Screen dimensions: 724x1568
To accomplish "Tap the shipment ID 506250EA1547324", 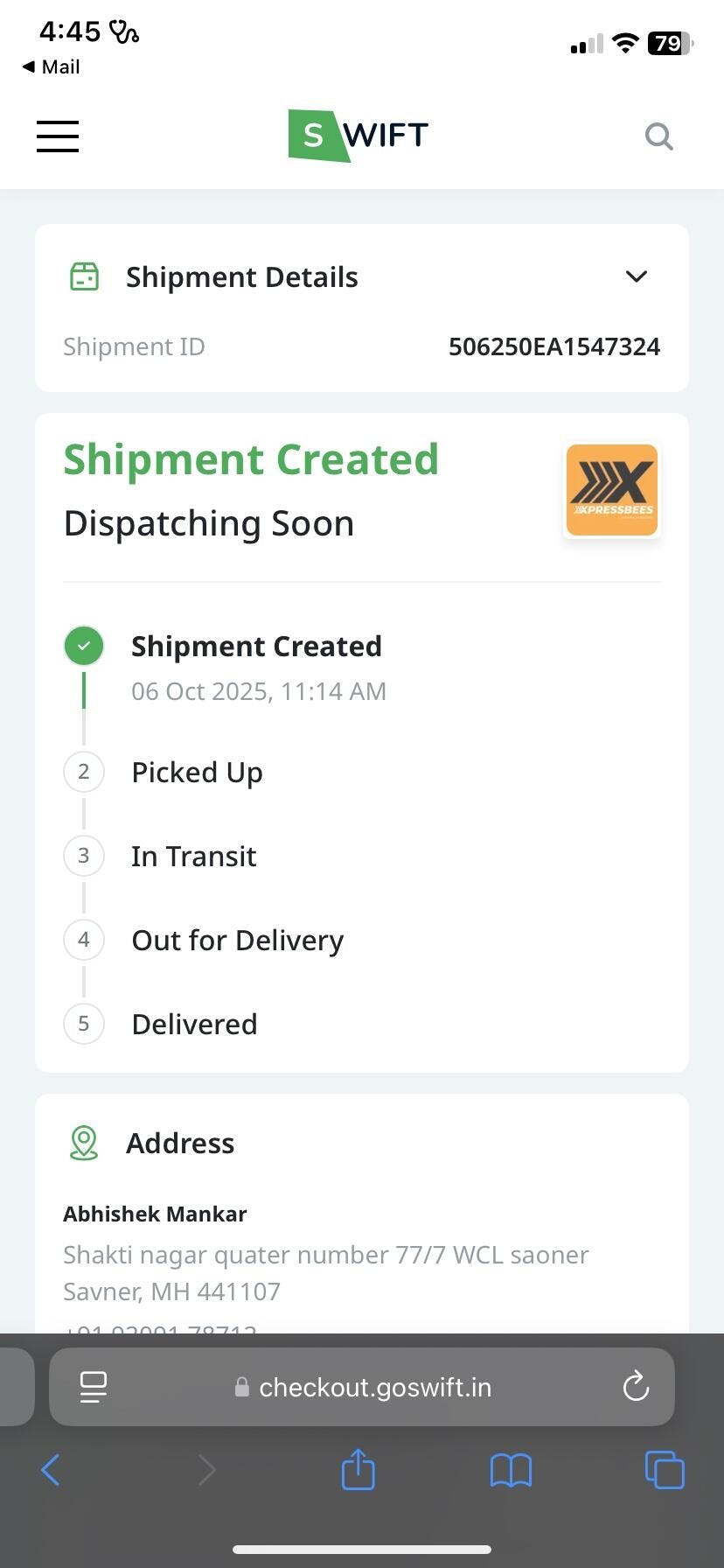I will point(553,346).
